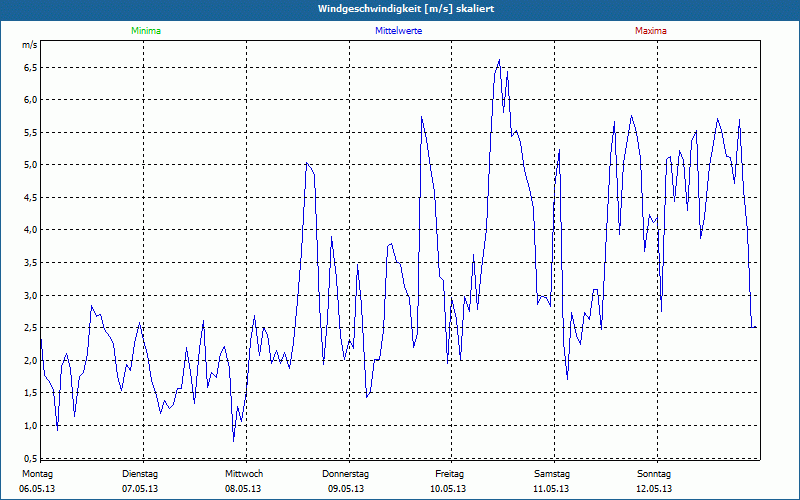
Task: Click the Sonntag axis label
Action: pos(654,474)
